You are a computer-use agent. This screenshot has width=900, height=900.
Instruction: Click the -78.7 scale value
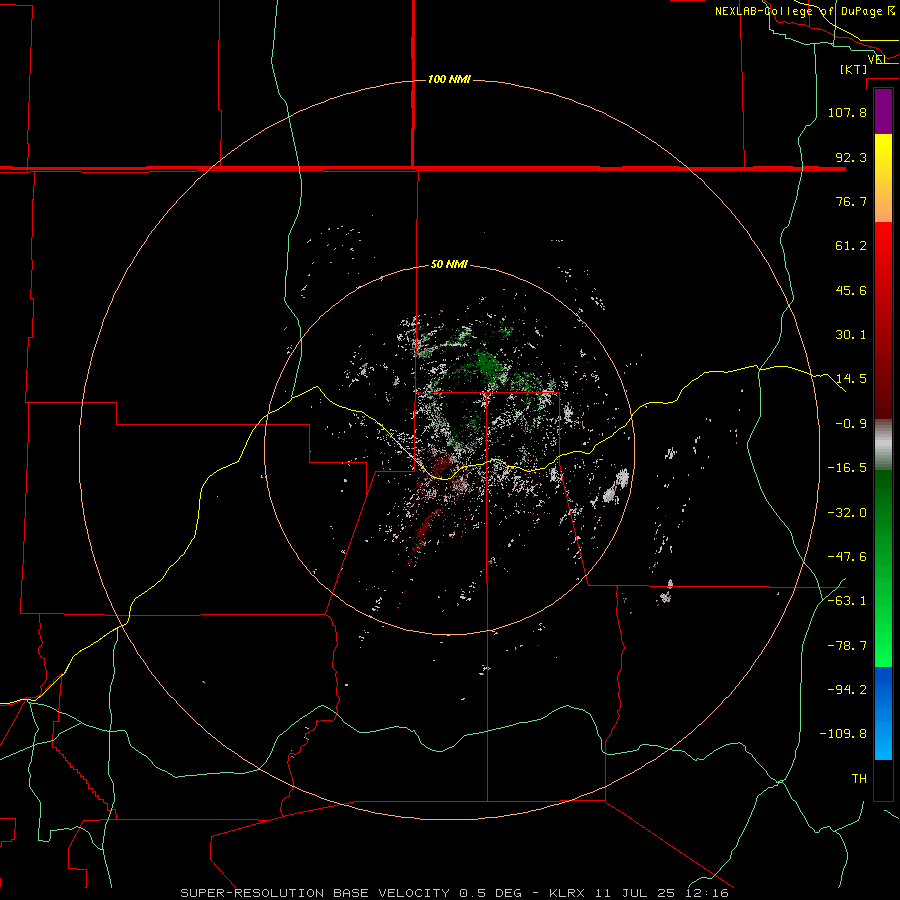[847, 646]
